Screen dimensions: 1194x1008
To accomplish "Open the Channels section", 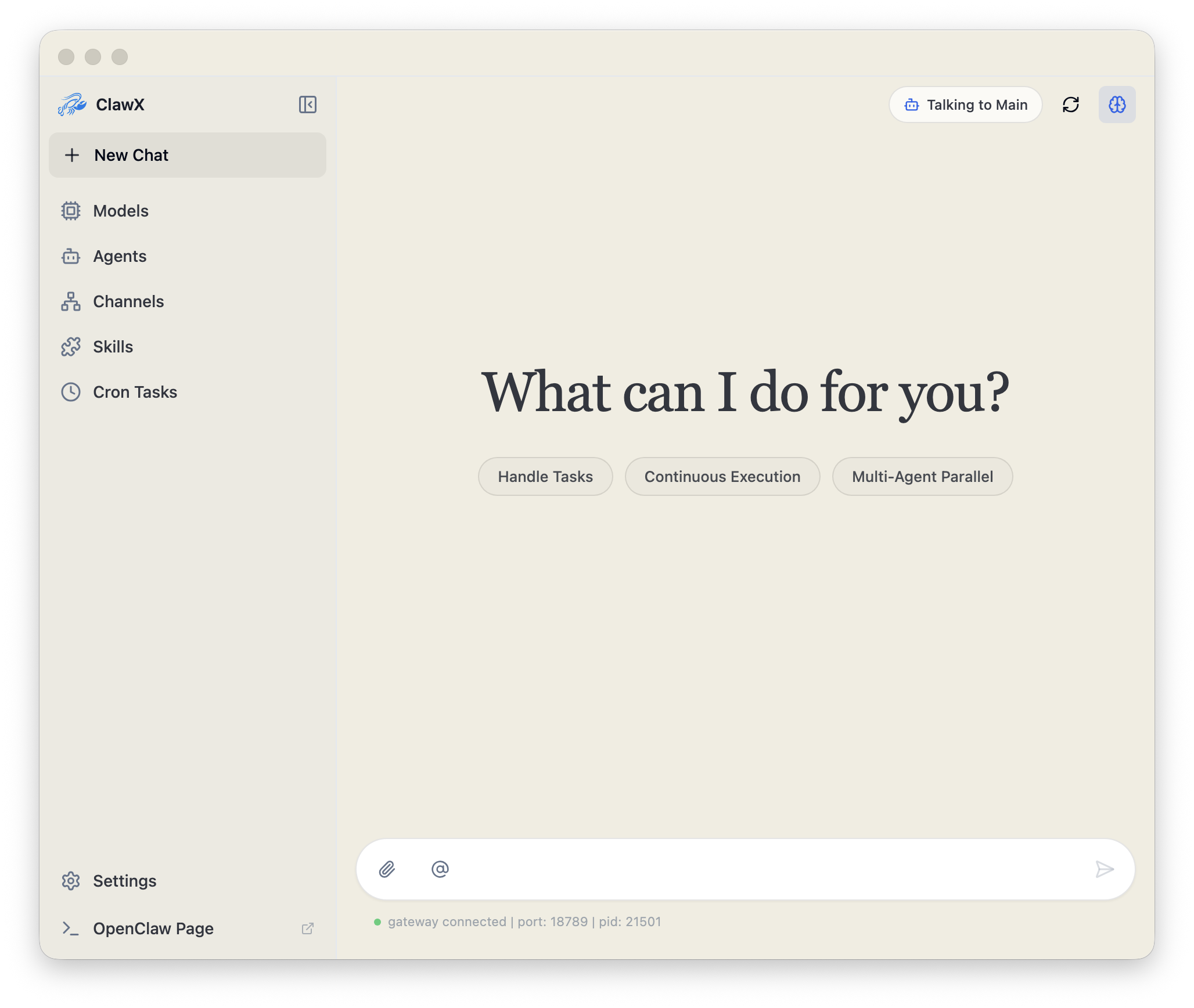I will pos(128,301).
